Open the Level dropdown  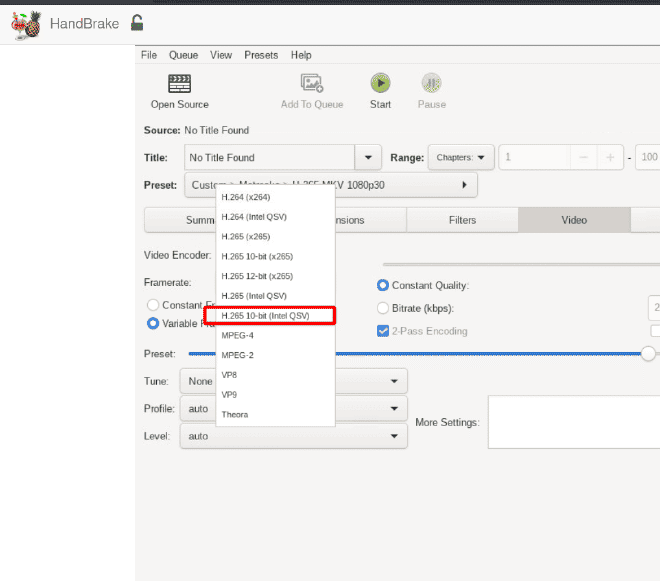click(293, 436)
